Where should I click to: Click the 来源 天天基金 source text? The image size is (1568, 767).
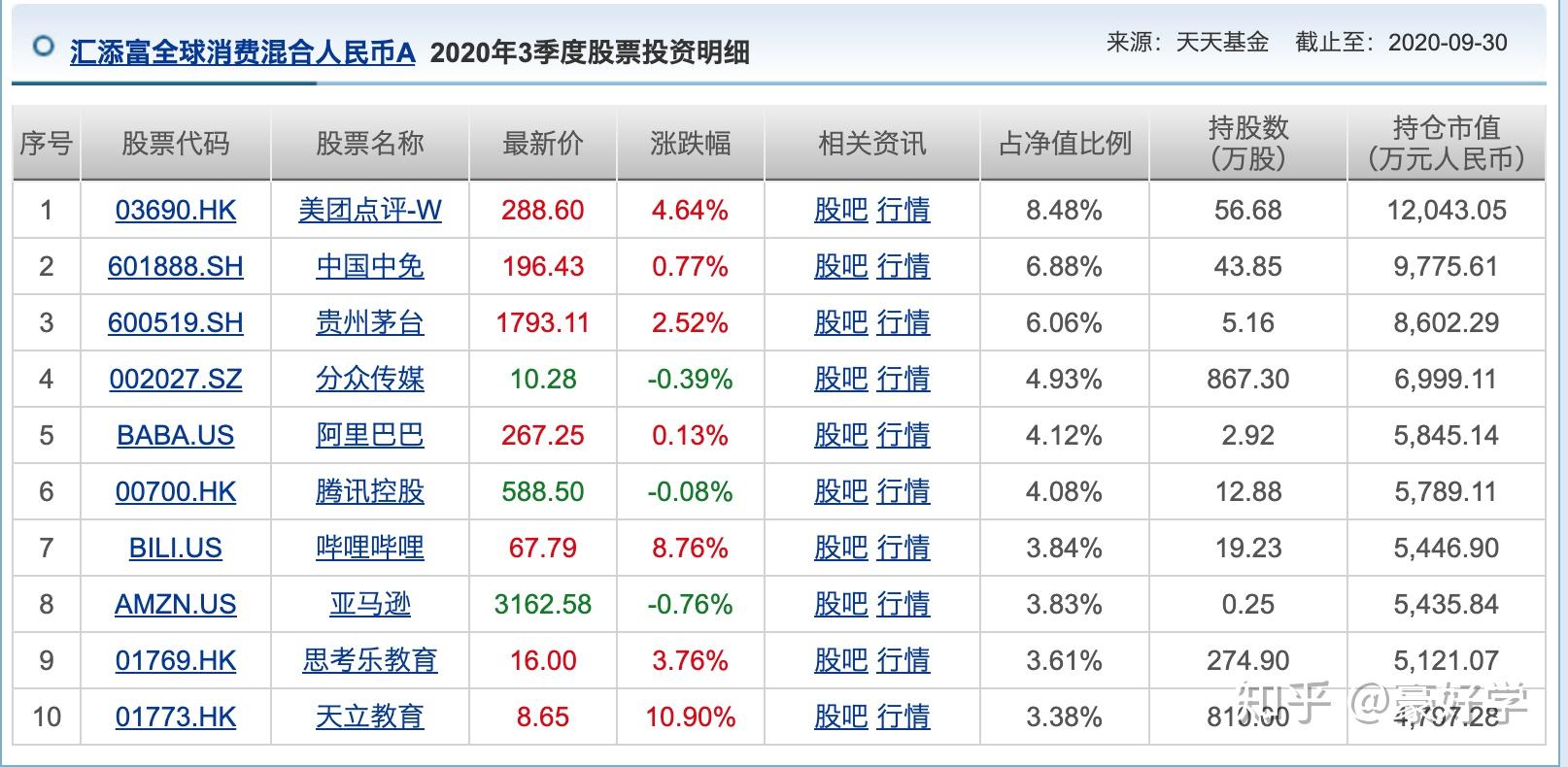tap(1183, 42)
